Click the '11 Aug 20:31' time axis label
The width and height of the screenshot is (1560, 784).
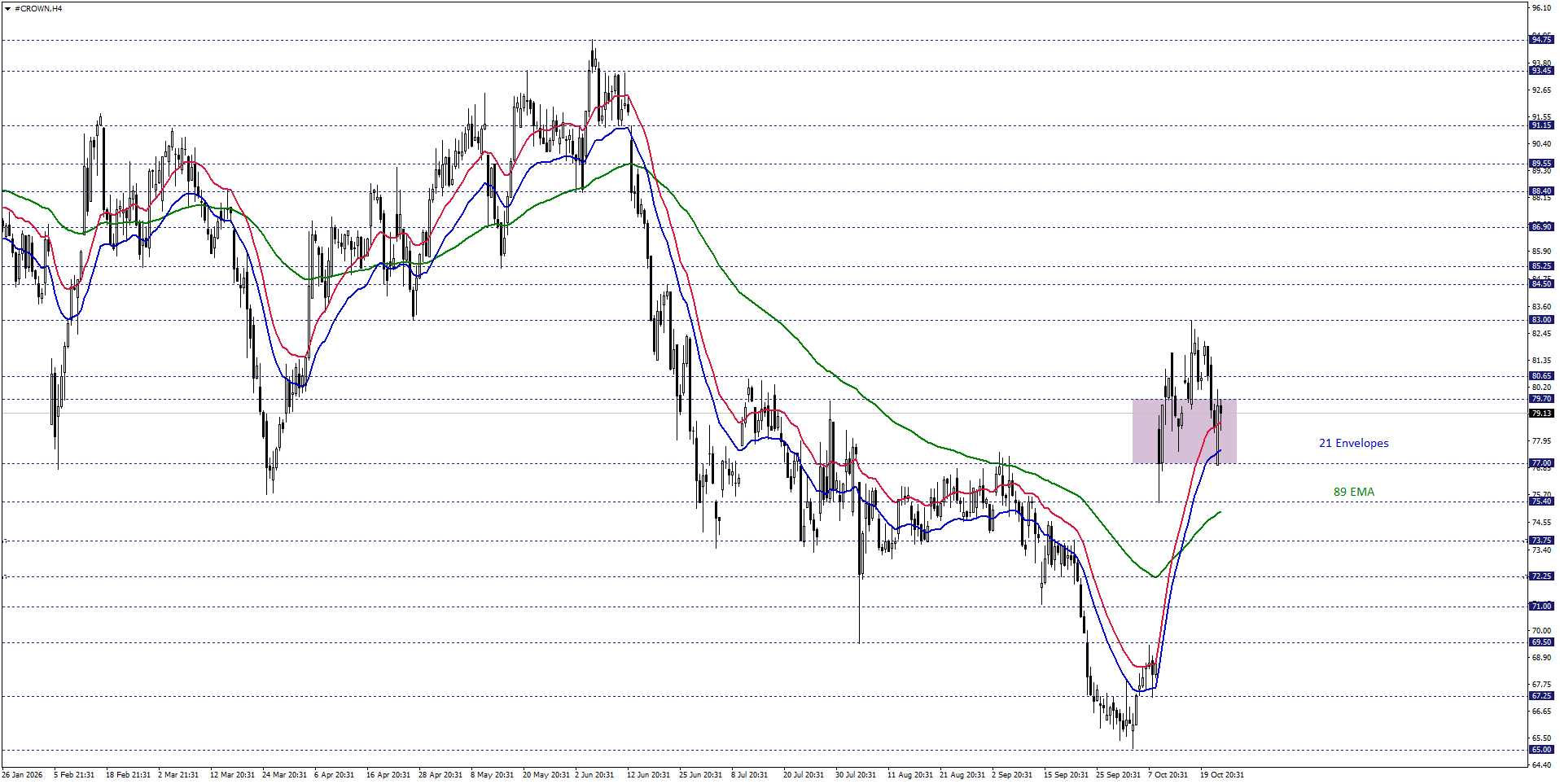pos(909,775)
